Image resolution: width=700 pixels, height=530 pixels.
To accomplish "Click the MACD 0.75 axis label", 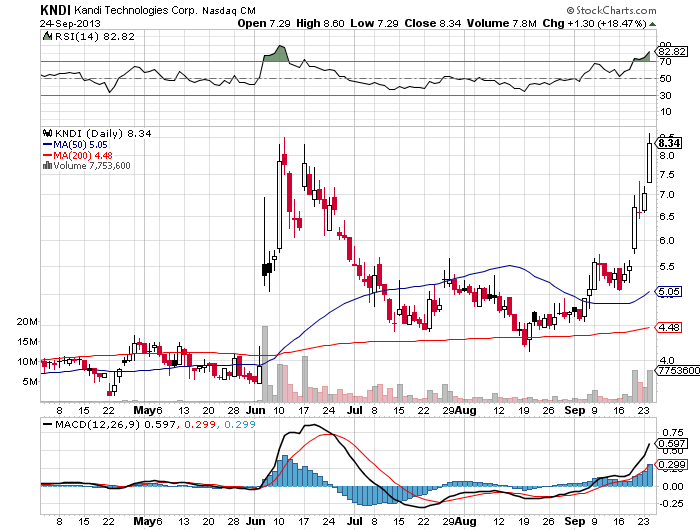I will 673,432.
